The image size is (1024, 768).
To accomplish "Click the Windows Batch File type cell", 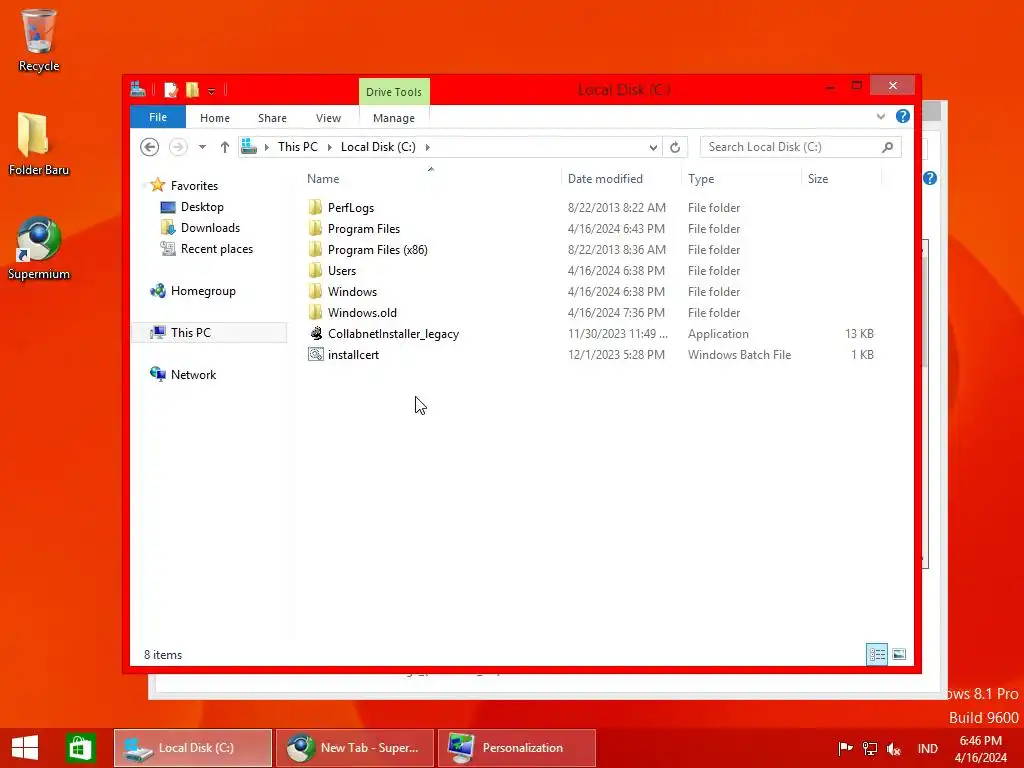I will pyautogui.click(x=739, y=355).
